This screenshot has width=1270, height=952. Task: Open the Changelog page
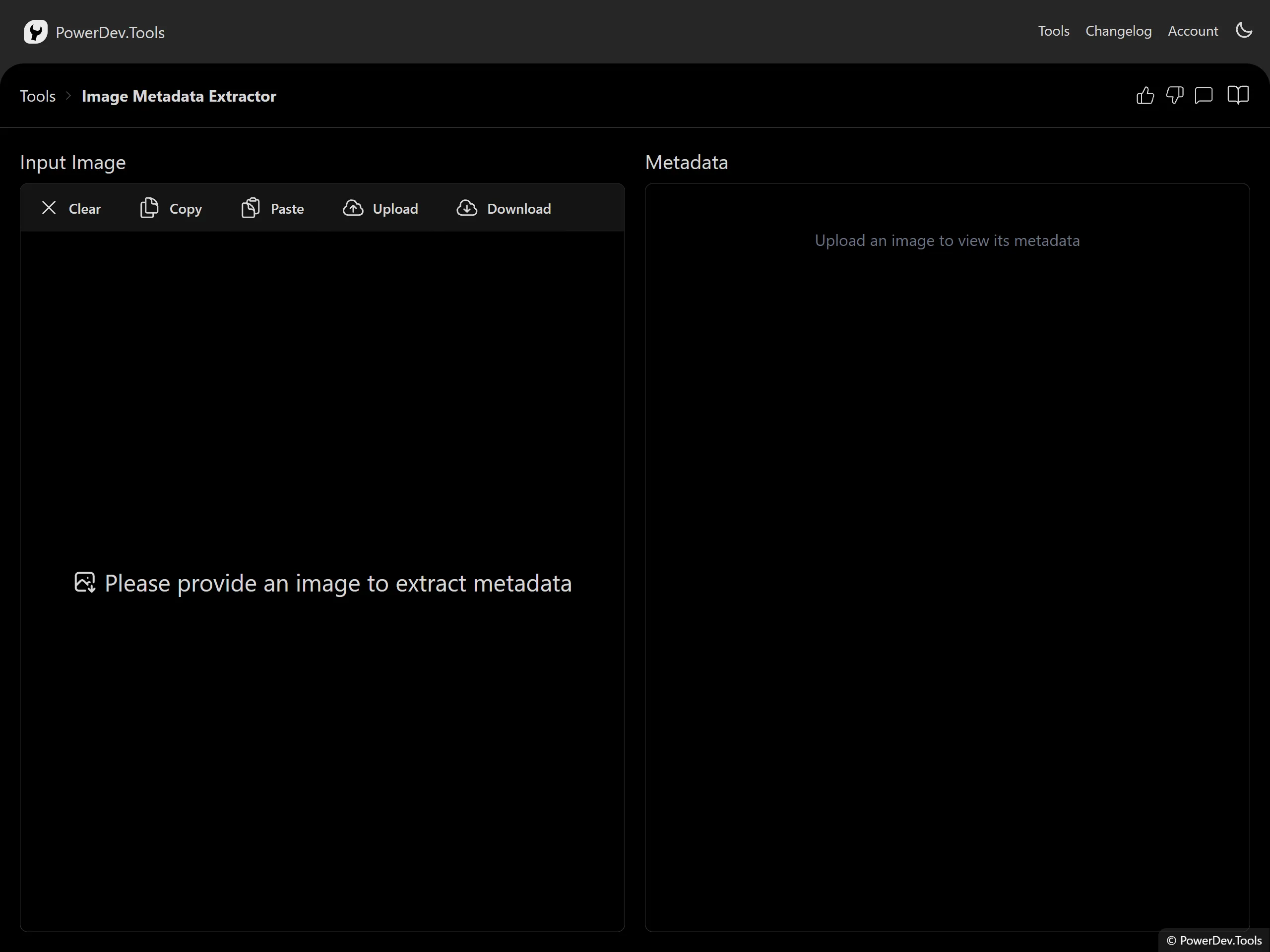point(1118,31)
